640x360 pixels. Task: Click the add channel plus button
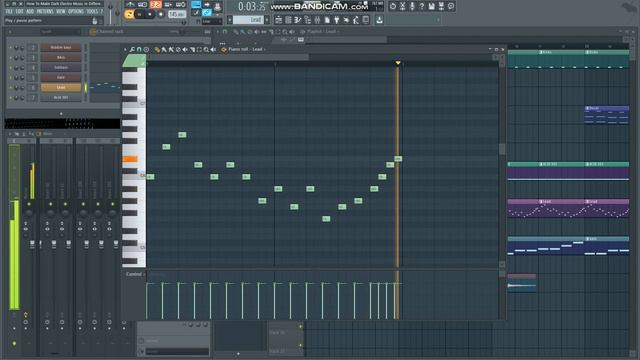(61, 114)
